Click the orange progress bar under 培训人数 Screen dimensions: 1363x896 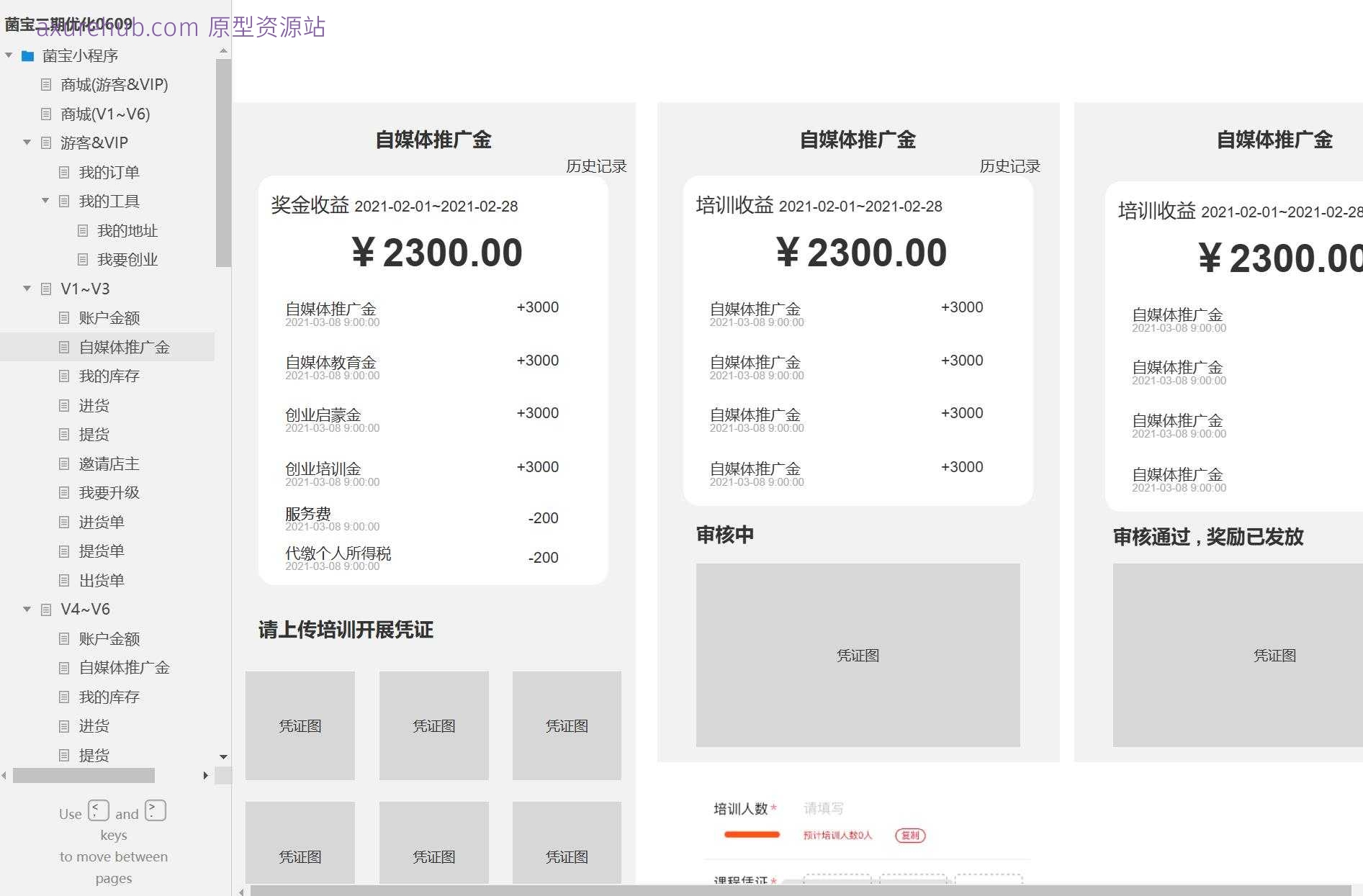pyautogui.click(x=752, y=835)
